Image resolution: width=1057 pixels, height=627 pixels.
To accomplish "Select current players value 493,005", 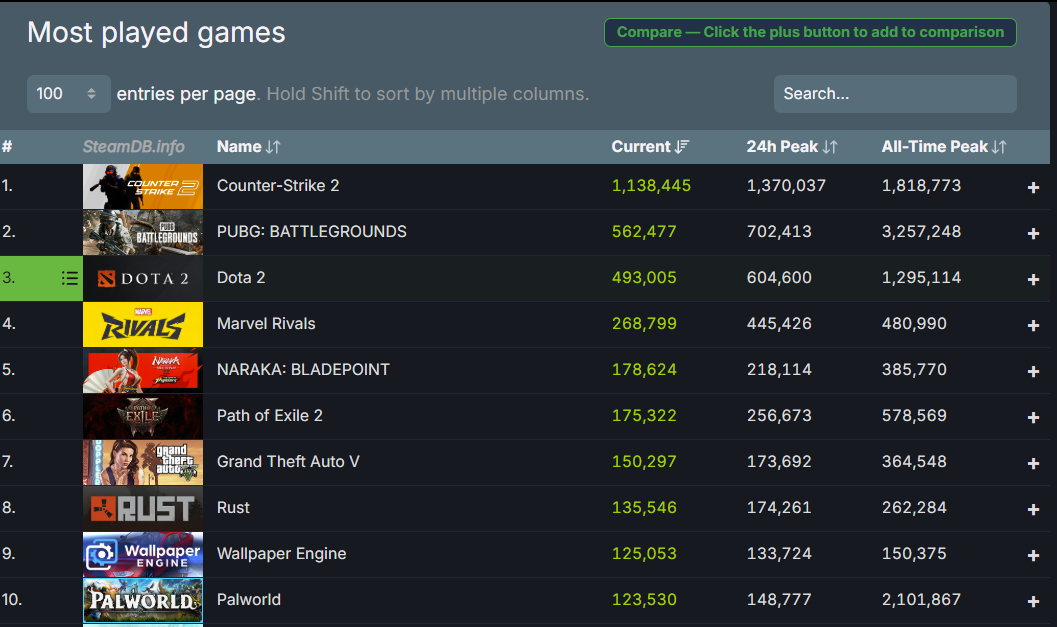I will [x=644, y=277].
